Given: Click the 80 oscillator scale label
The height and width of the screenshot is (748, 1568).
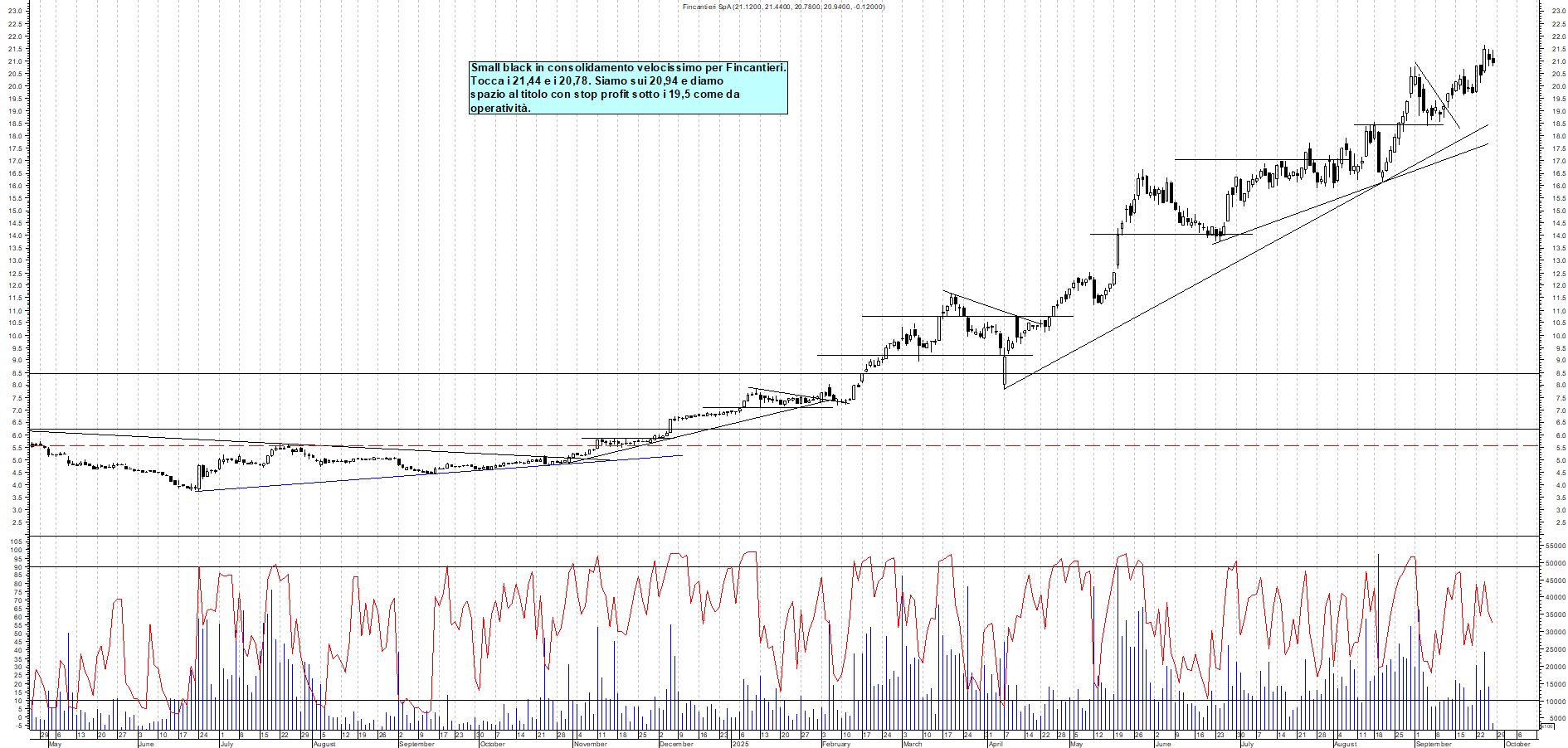Looking at the screenshot, I should pyautogui.click(x=17, y=584).
